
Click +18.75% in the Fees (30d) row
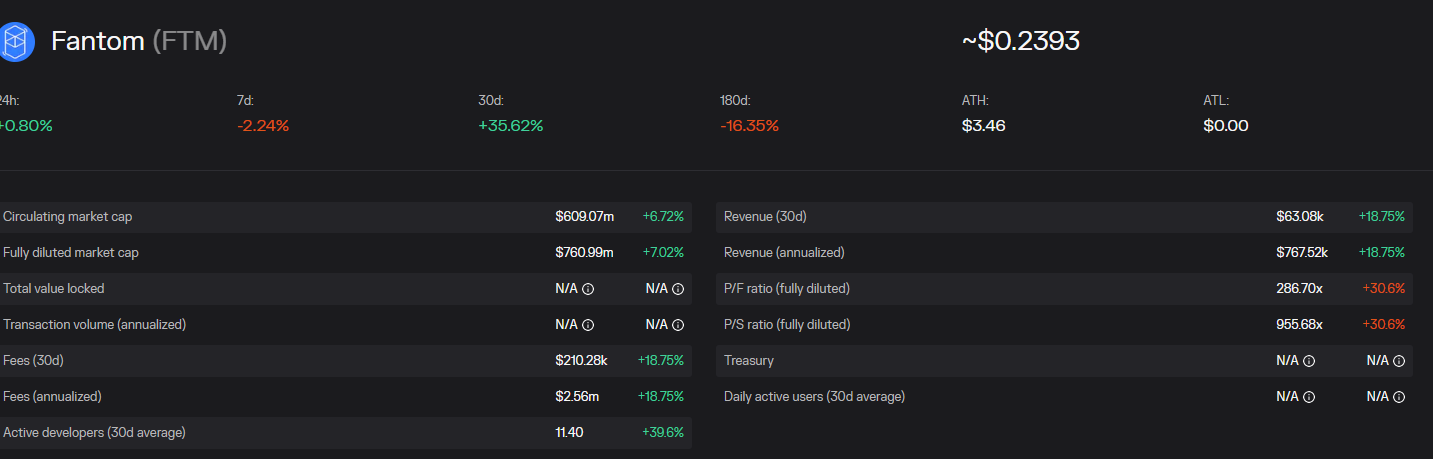click(661, 361)
